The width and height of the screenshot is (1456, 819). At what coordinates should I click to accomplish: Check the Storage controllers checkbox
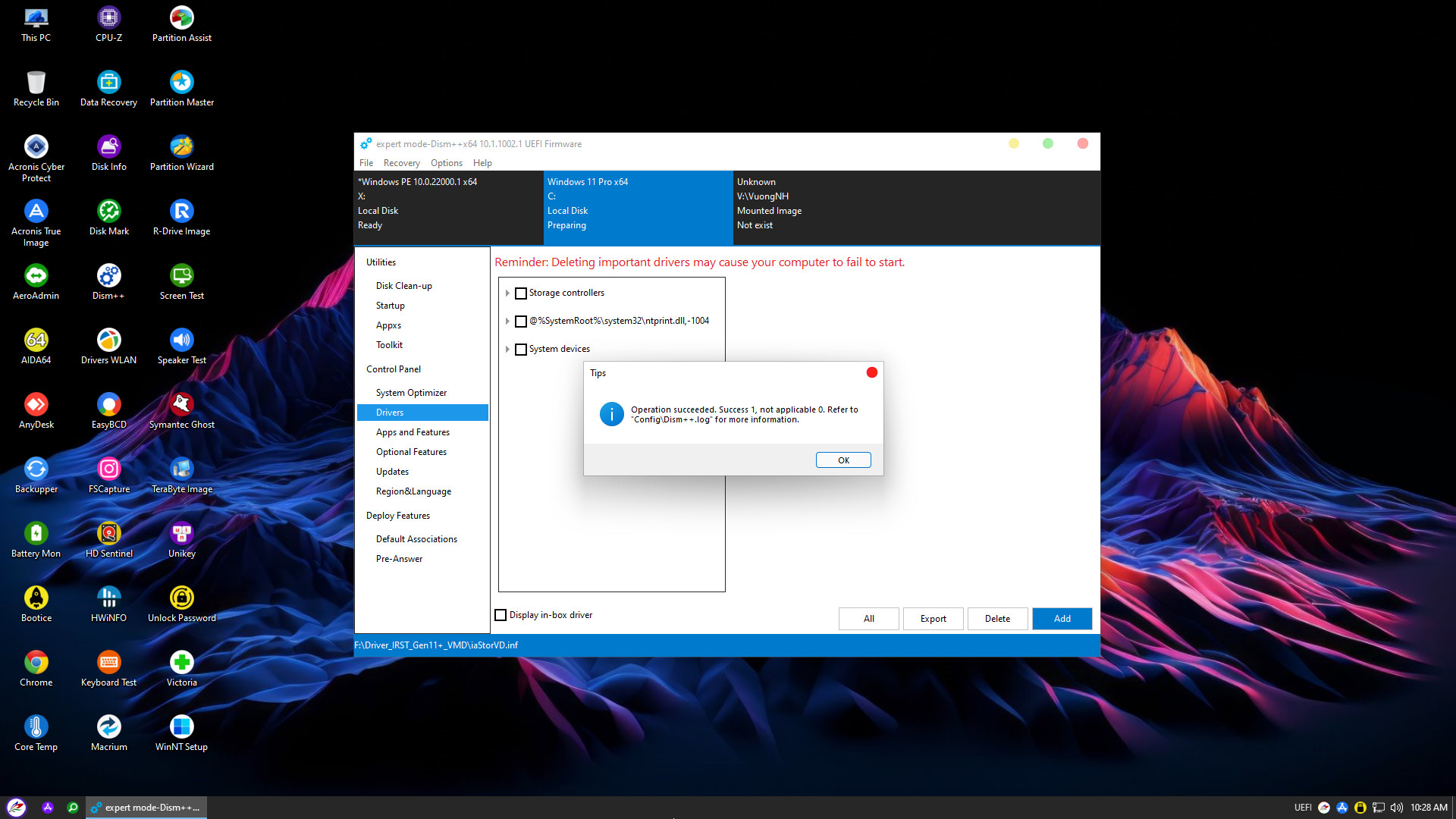tap(521, 293)
